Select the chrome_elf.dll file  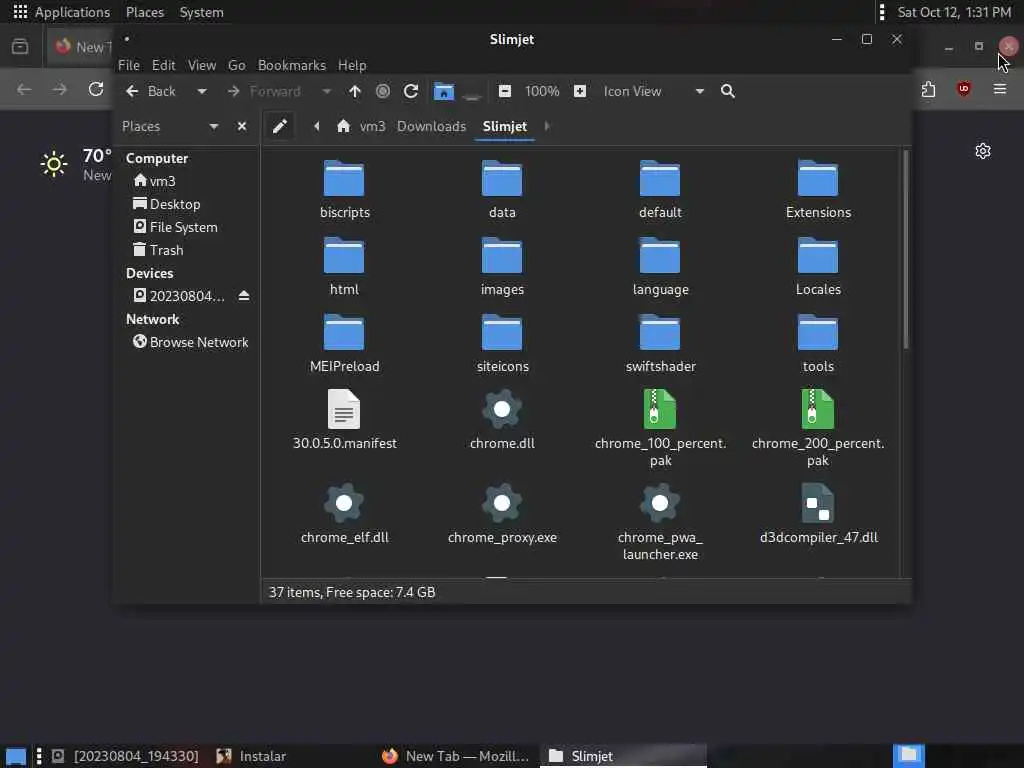[x=344, y=514]
